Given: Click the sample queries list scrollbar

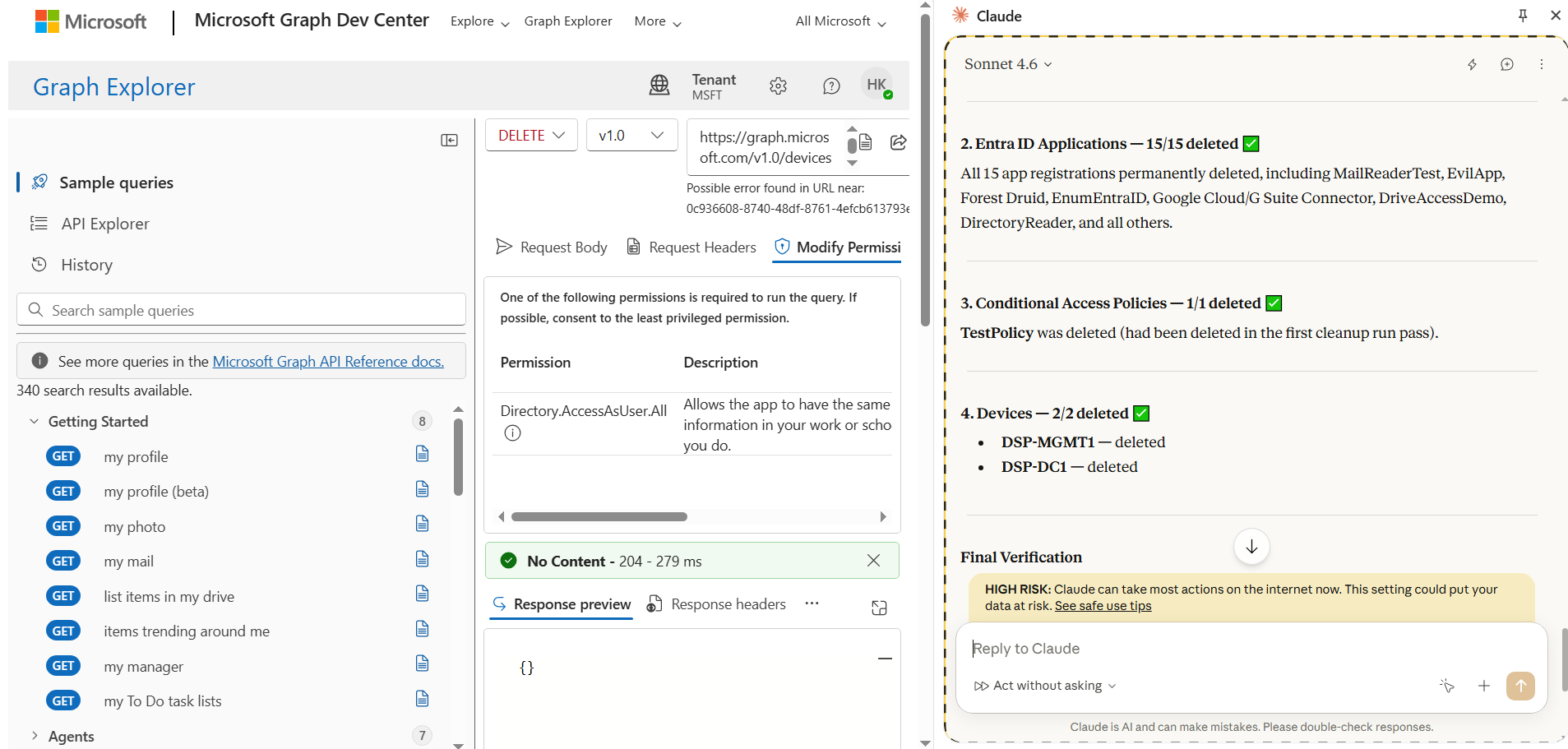Looking at the screenshot, I should coord(458,457).
